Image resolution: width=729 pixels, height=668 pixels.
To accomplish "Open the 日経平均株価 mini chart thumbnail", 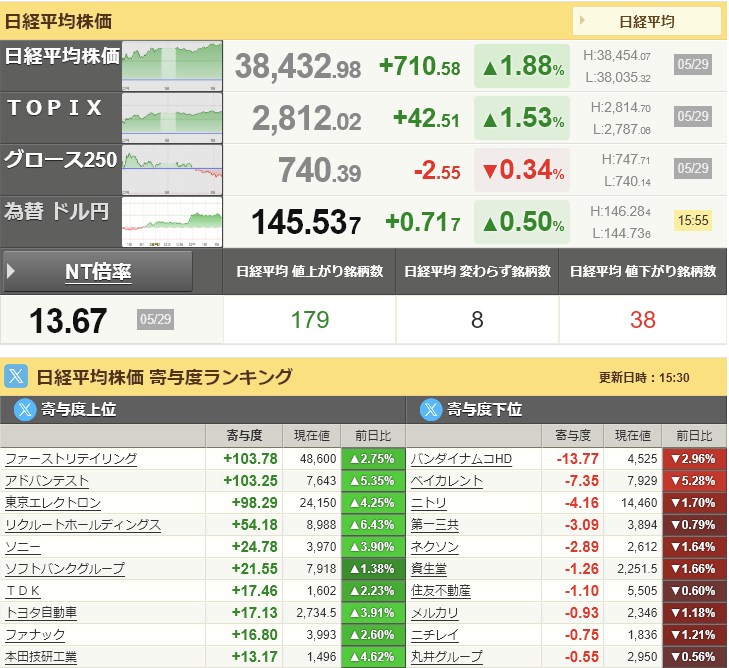I will [x=172, y=66].
